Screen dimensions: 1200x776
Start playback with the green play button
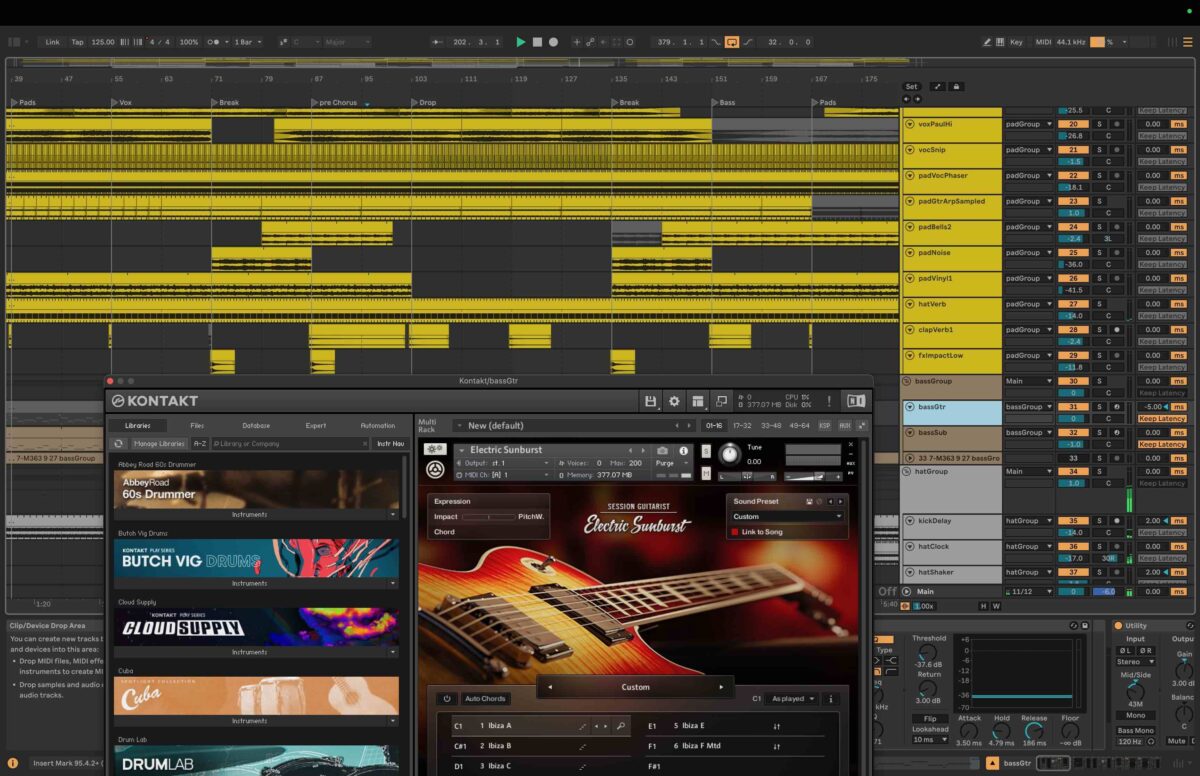point(520,42)
